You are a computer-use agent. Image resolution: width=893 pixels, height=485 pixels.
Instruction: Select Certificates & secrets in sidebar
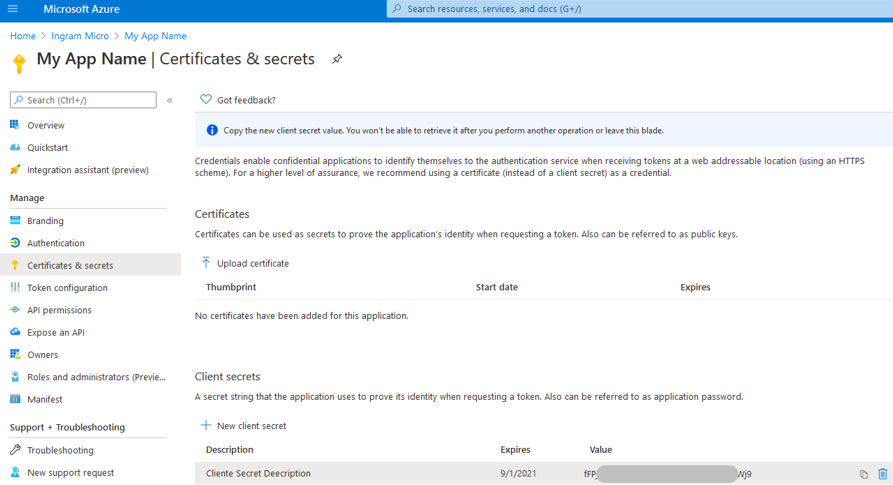coord(91,265)
